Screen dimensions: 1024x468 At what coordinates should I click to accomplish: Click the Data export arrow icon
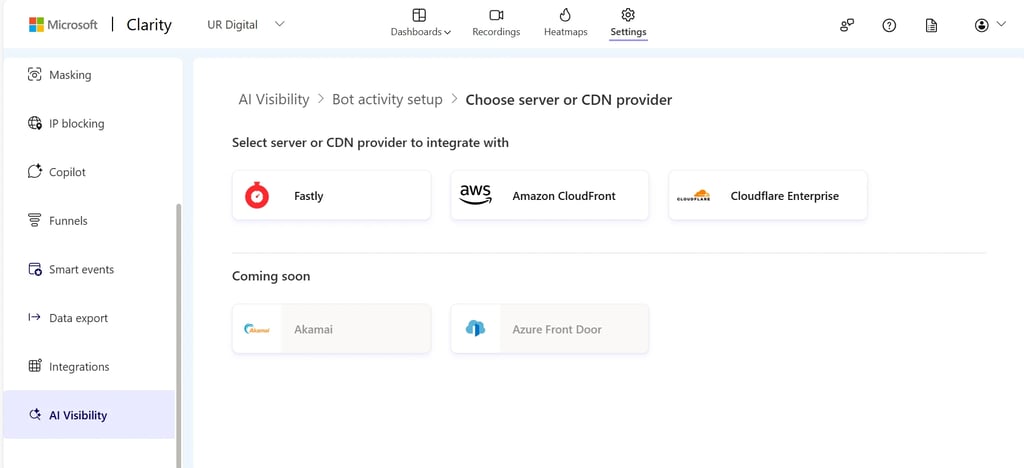click(34, 317)
